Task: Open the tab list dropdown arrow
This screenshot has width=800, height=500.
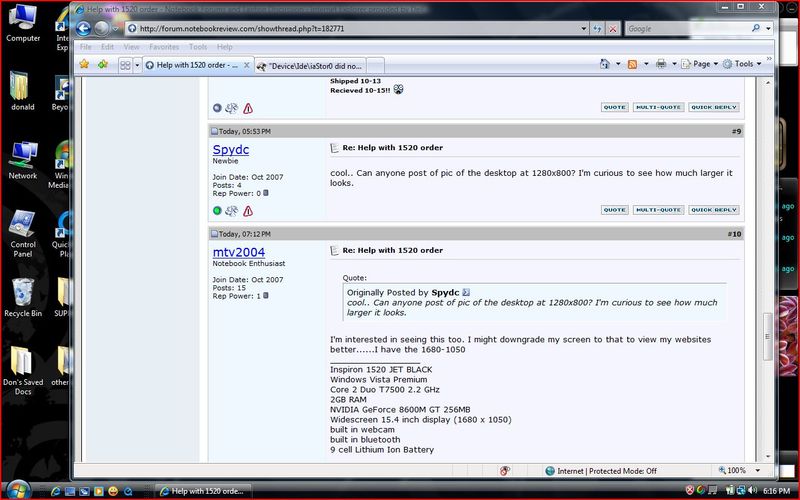Action: point(137,65)
